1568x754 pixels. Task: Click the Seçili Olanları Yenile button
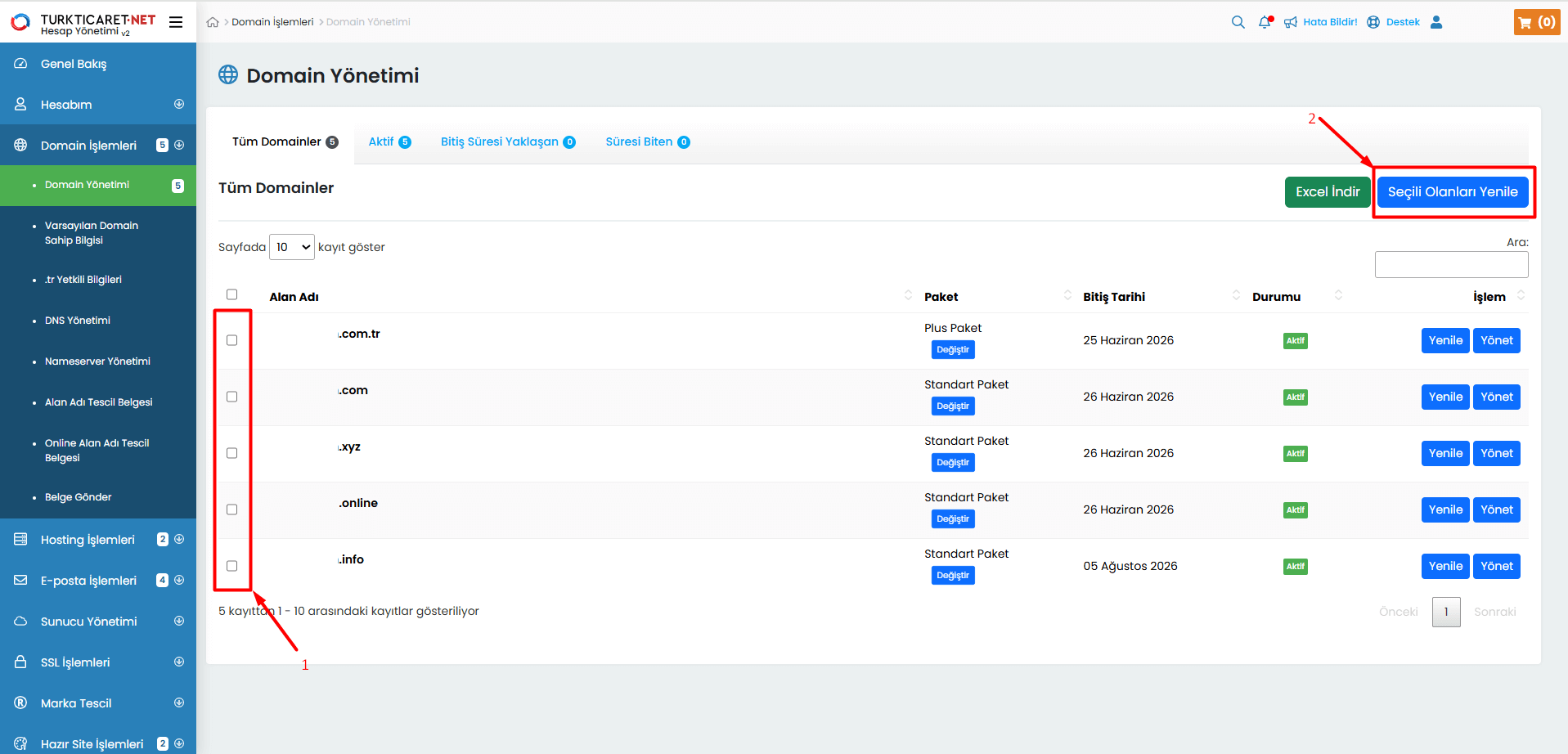click(1452, 192)
